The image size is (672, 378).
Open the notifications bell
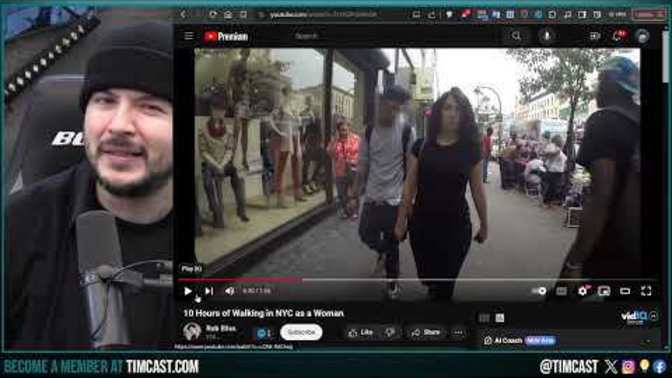(618, 36)
